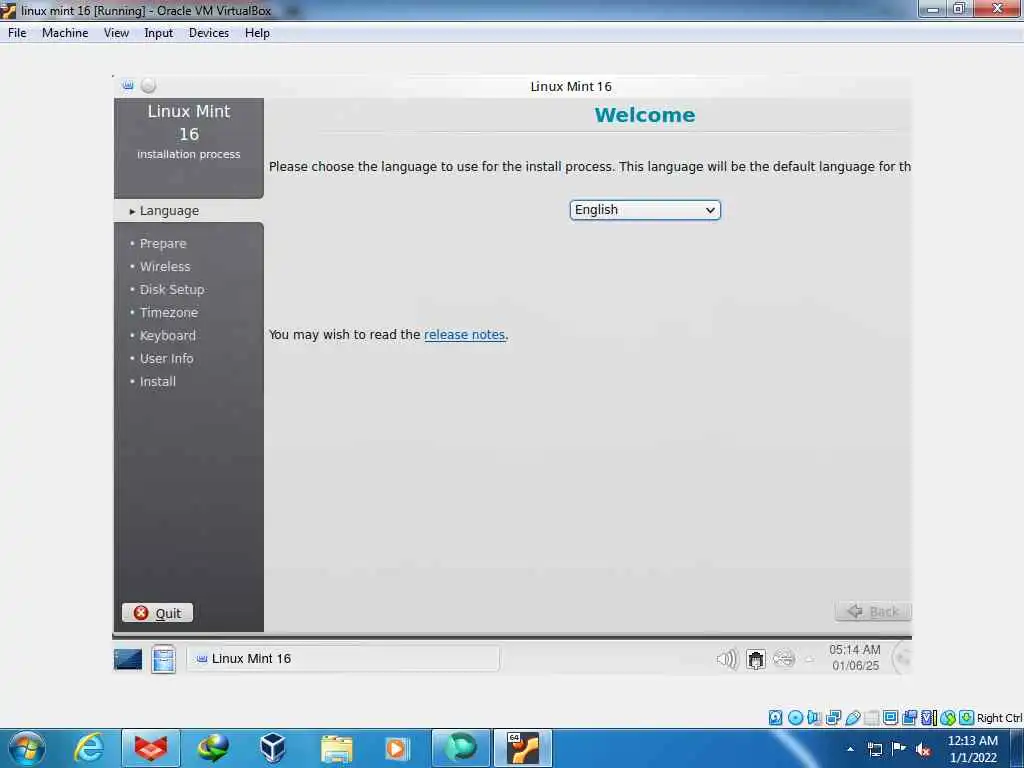This screenshot has width=1024, height=768.
Task: Open the English language dropdown
Action: [645, 210]
